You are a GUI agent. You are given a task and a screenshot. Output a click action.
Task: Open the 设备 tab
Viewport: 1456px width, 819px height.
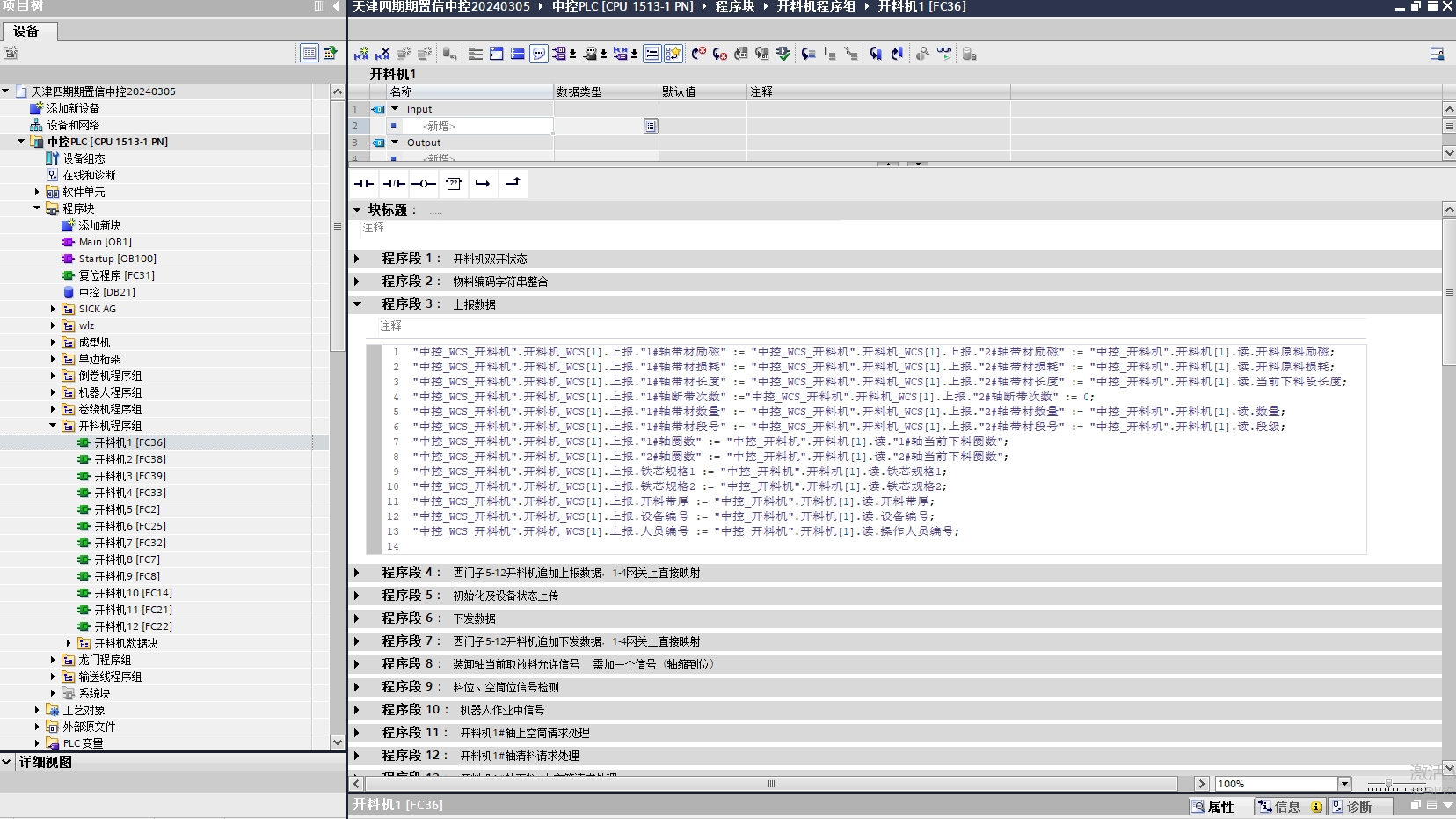click(28, 32)
